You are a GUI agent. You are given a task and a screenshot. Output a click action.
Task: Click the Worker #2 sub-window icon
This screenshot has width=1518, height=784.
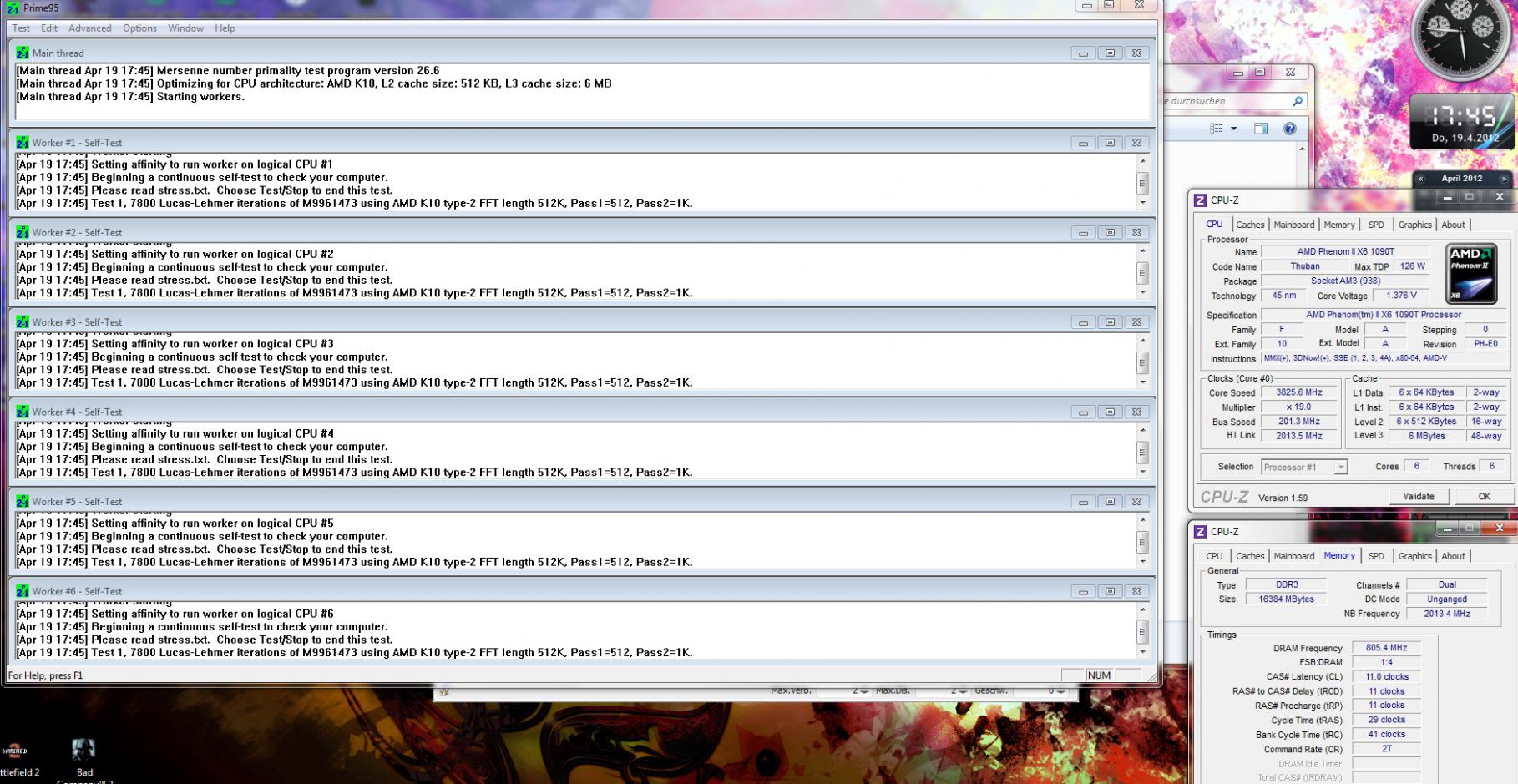[23, 232]
